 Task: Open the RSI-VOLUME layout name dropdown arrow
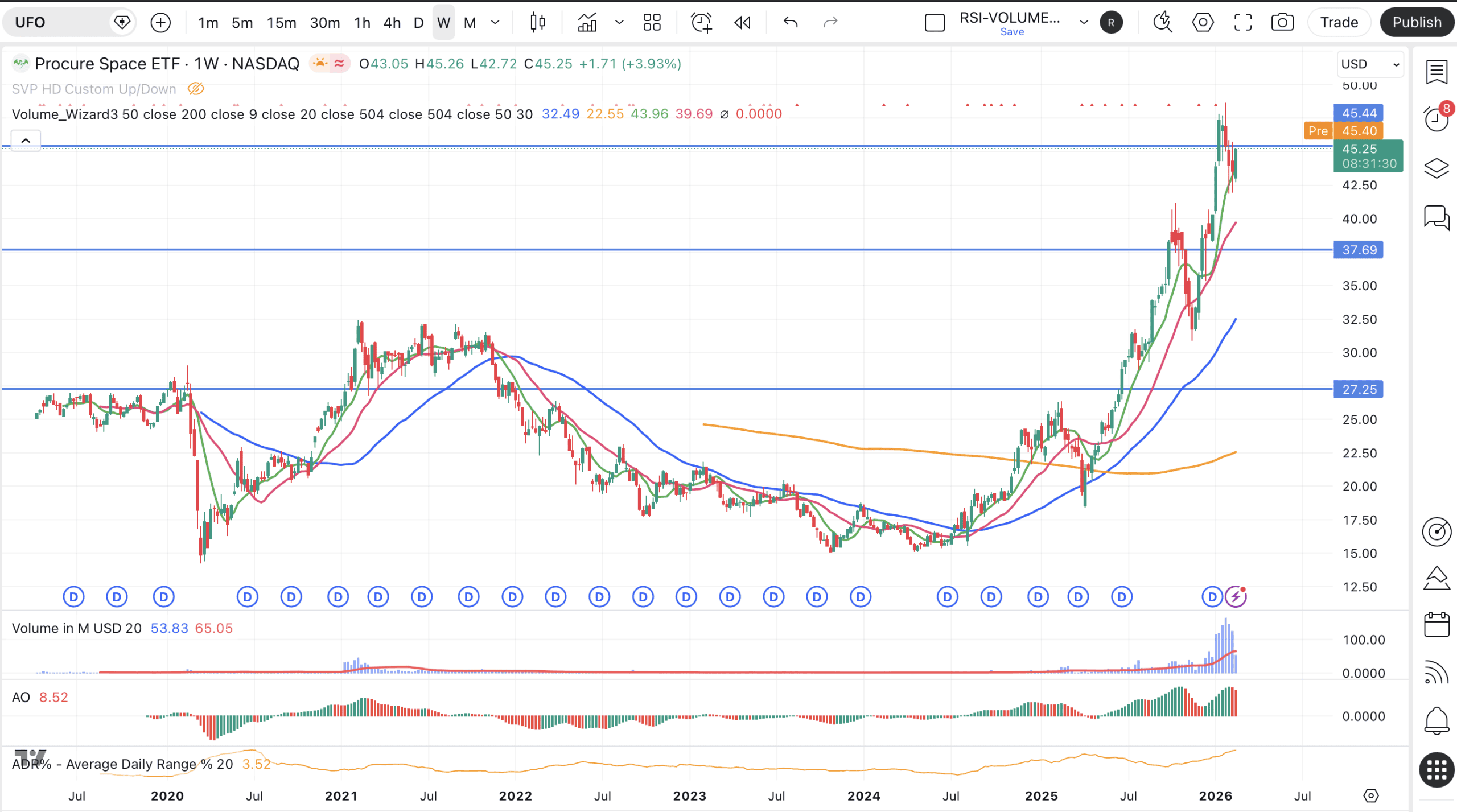1084,23
